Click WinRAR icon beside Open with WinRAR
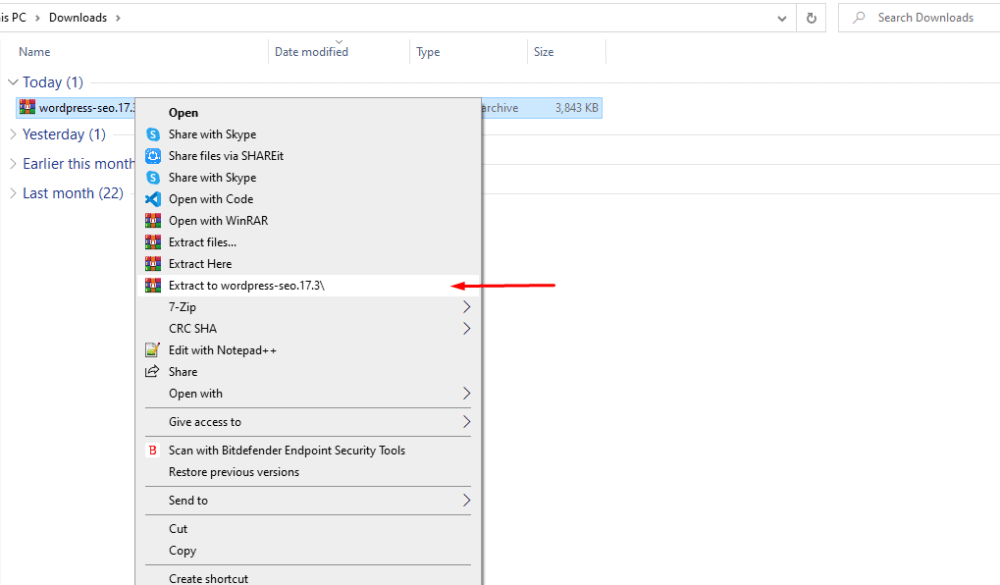 coord(153,221)
